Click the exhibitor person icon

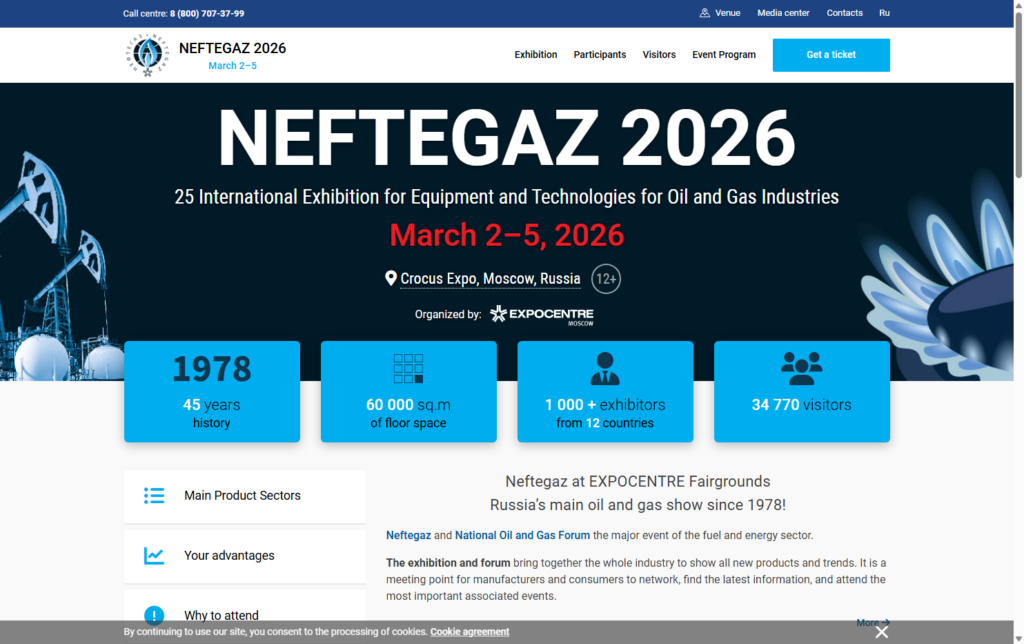tap(604, 368)
